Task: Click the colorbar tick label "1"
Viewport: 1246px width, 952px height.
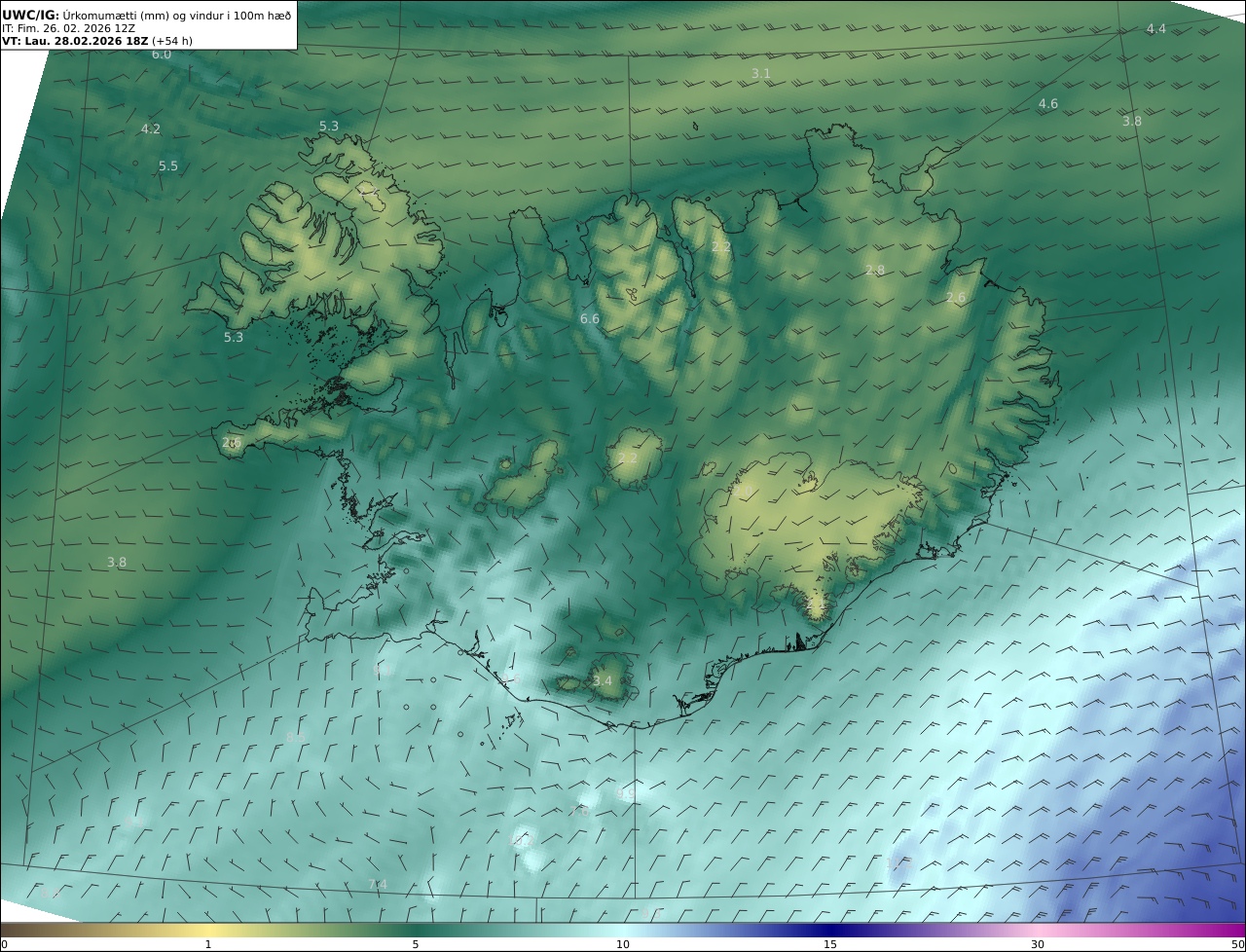Action: 207,944
